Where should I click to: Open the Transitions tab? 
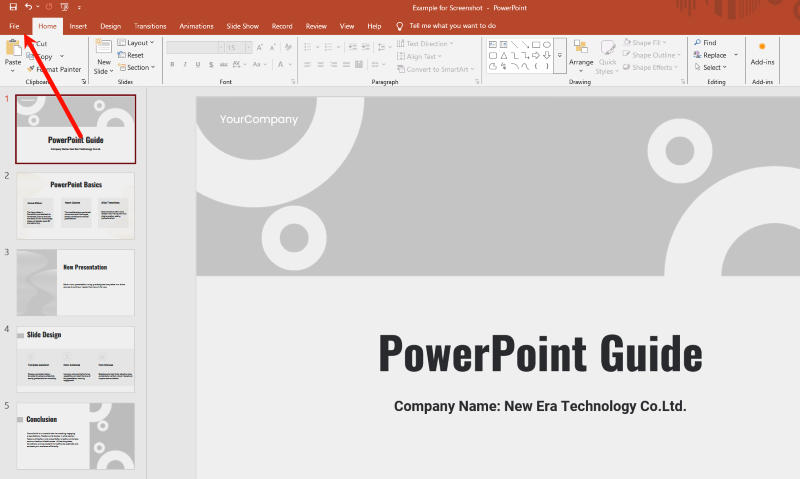[x=150, y=26]
